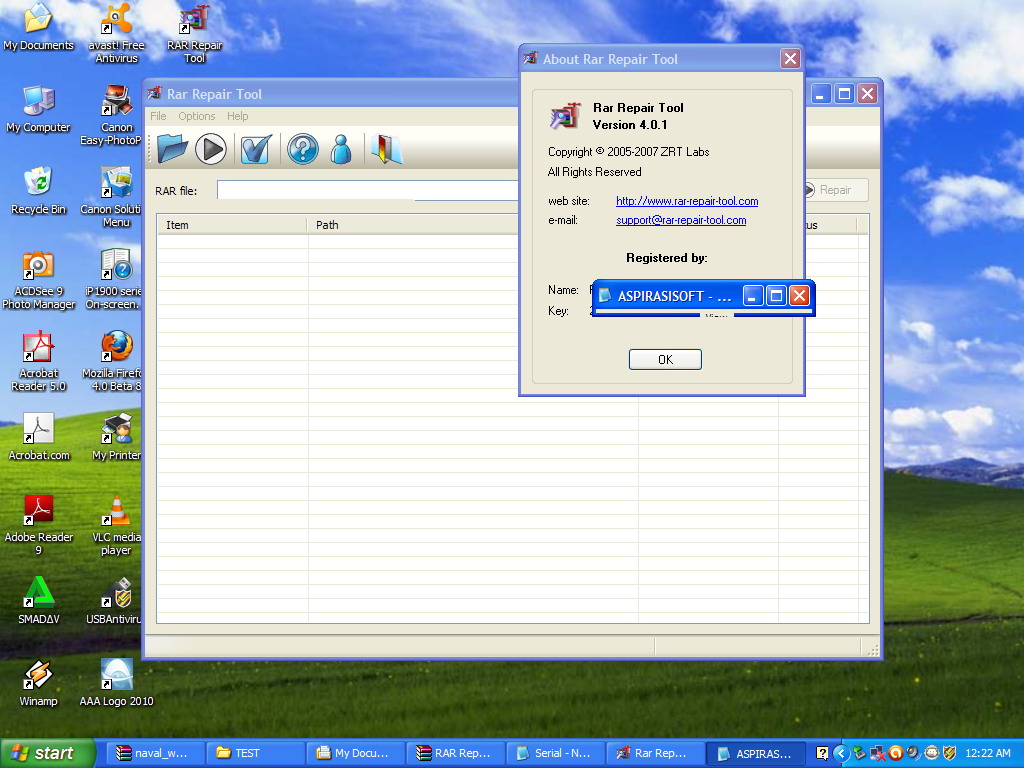
Task: Open help with the question mark icon
Action: pos(302,149)
